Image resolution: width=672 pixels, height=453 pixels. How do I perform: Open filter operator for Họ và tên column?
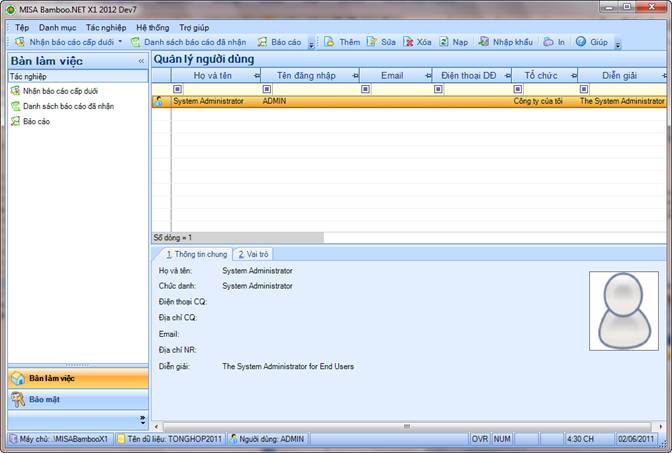pyautogui.click(x=177, y=89)
